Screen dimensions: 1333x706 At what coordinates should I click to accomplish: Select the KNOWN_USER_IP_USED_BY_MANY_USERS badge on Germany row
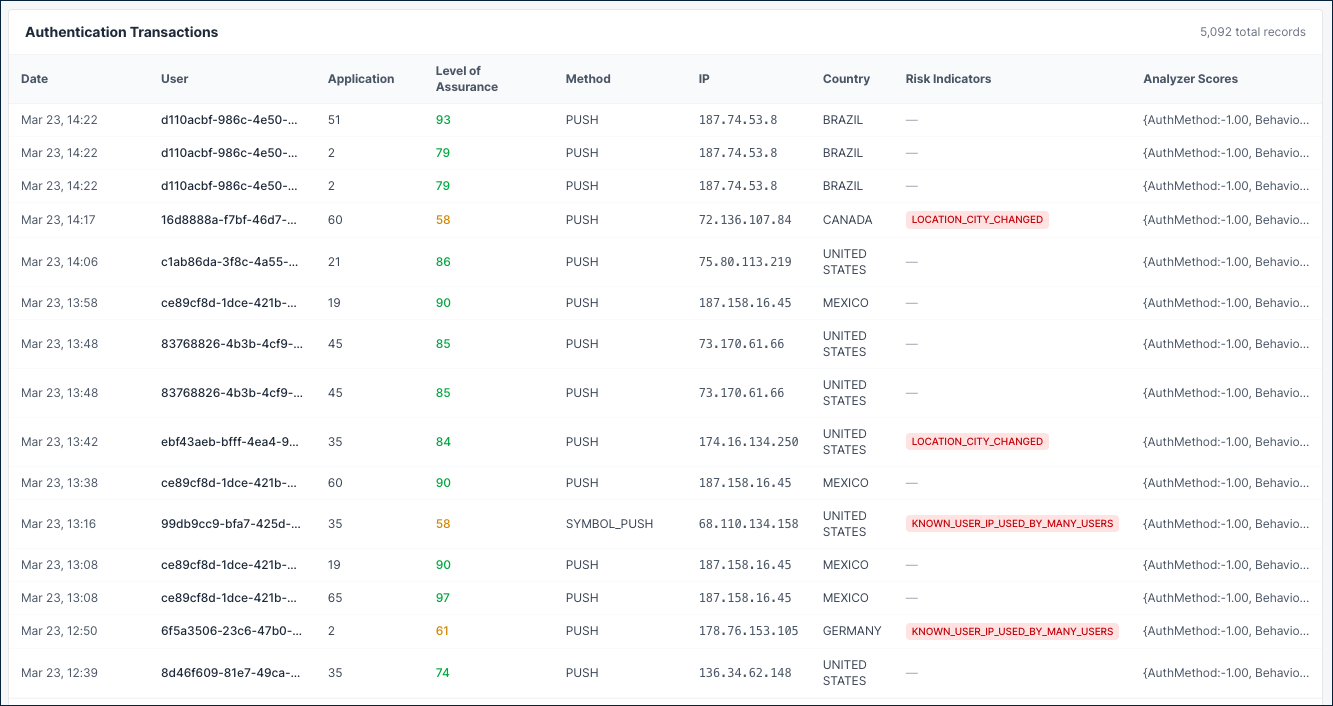[1012, 631]
